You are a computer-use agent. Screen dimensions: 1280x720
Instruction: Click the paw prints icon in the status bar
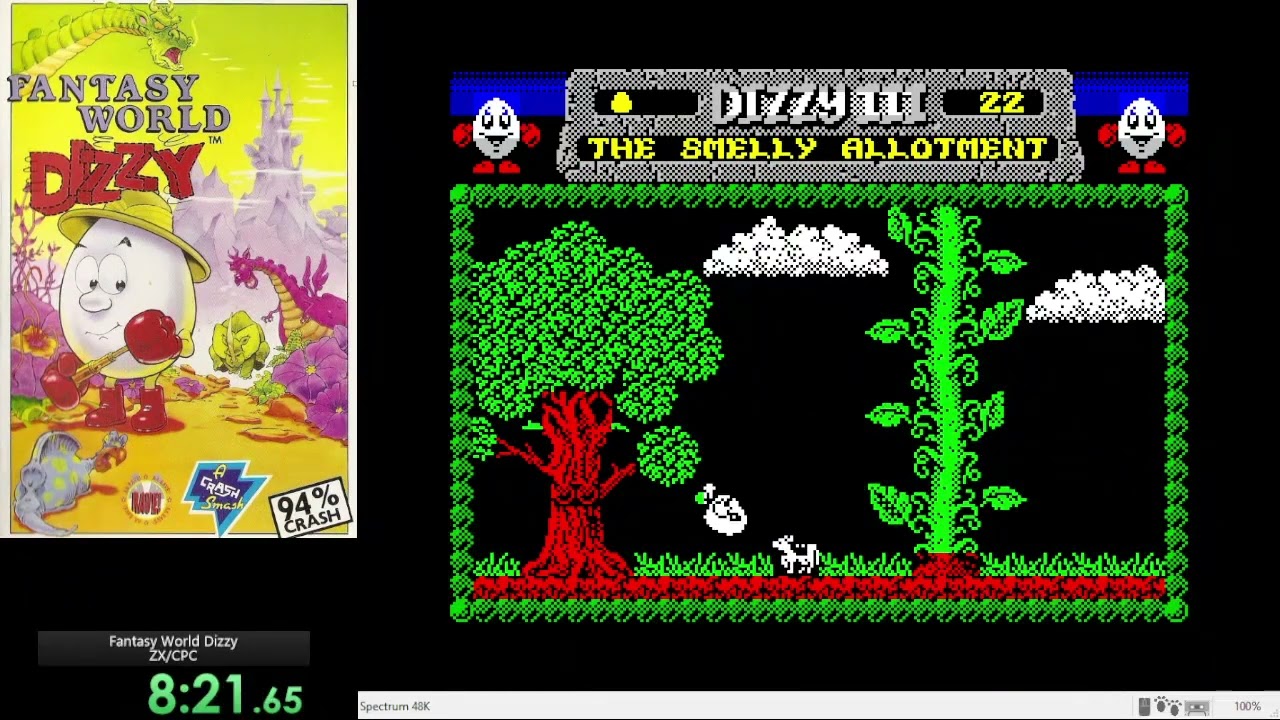tap(1168, 707)
